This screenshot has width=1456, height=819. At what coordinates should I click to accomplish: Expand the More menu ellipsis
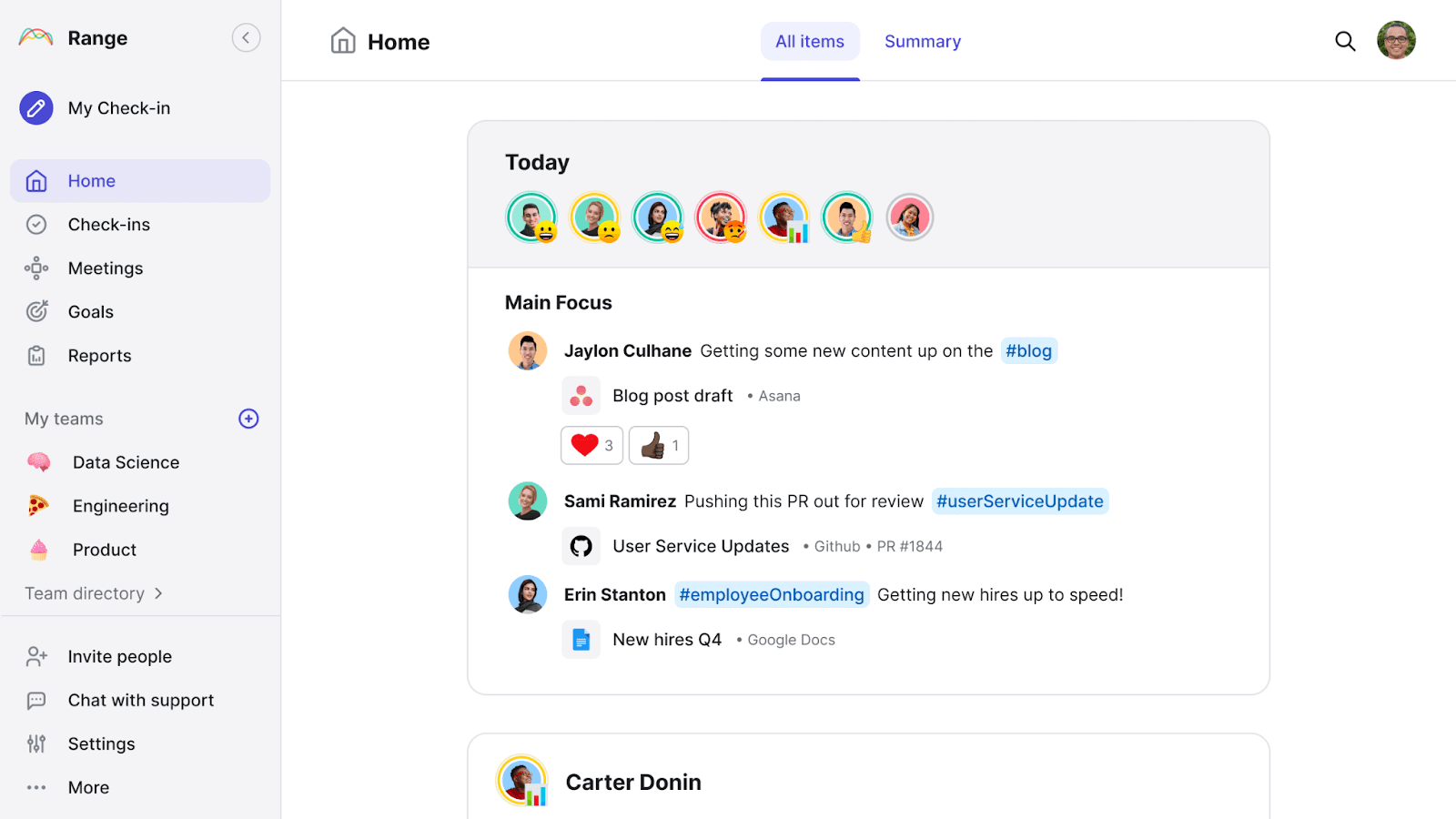tap(36, 787)
